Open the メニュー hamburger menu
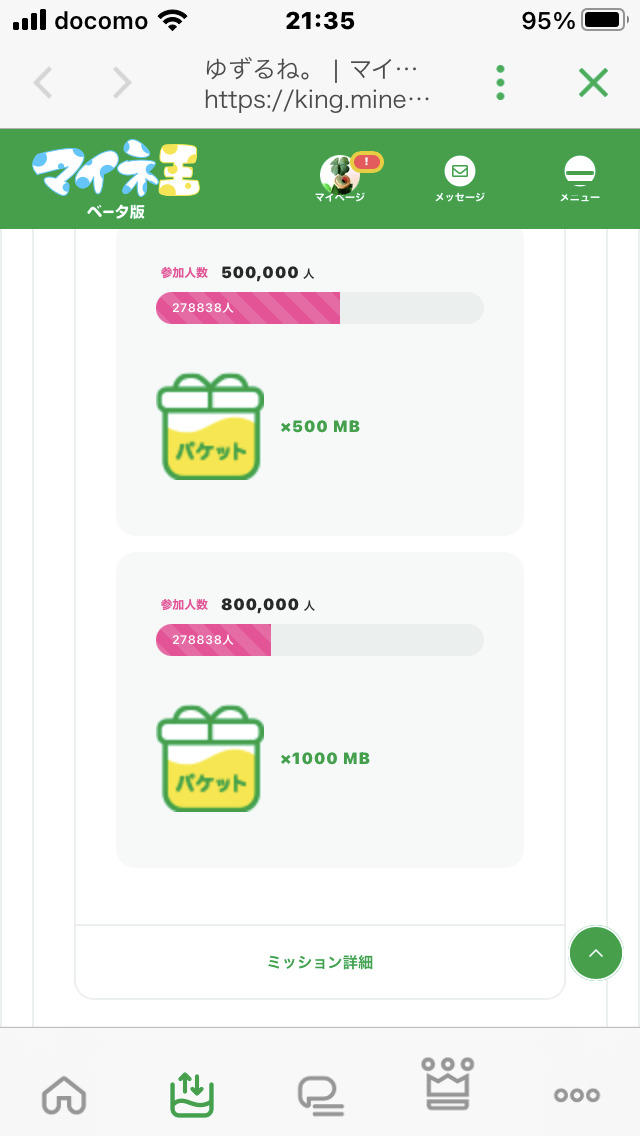Viewport: 640px width, 1136px height. [x=579, y=172]
